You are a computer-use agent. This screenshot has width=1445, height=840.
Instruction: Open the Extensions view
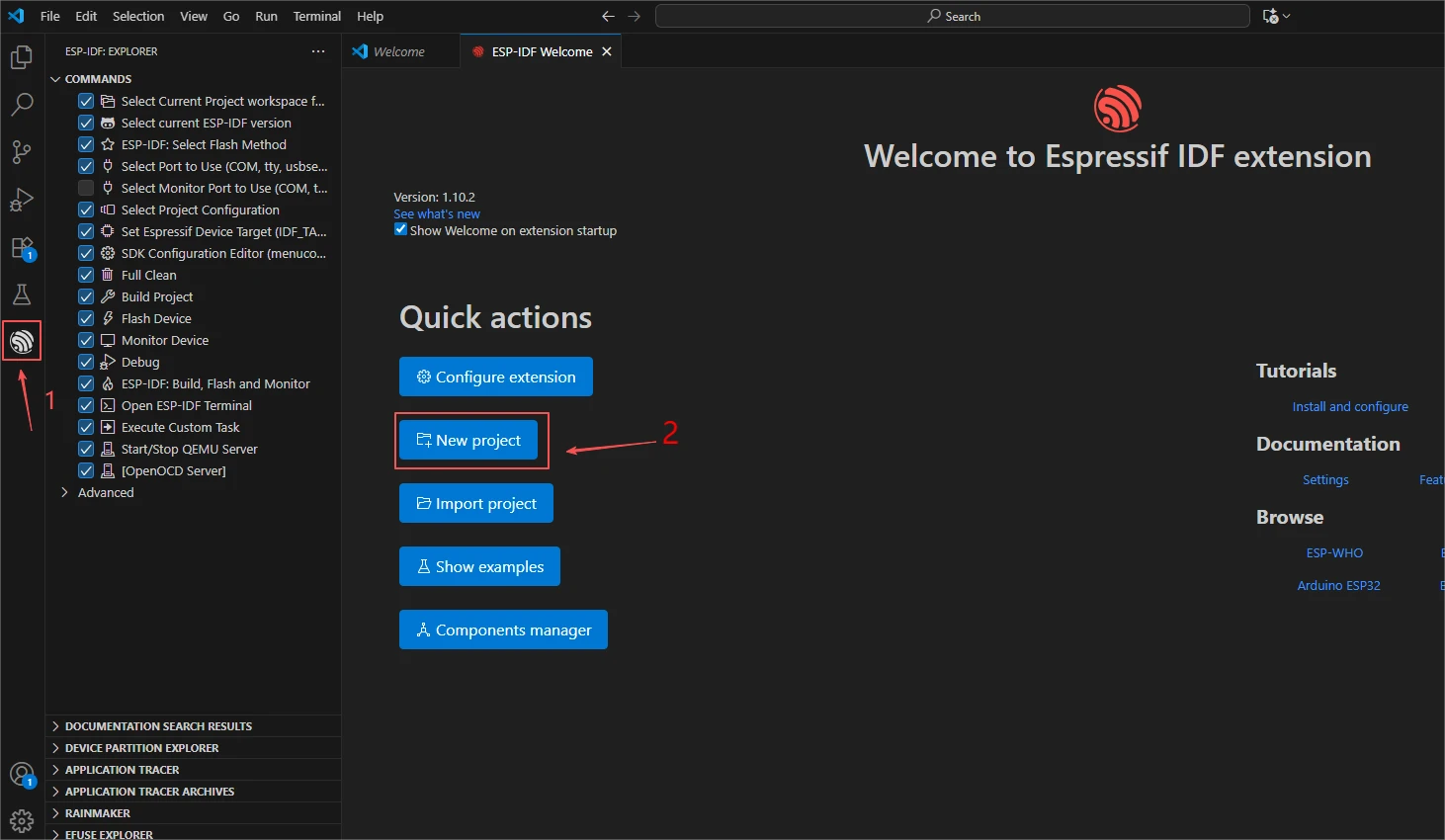[22, 248]
